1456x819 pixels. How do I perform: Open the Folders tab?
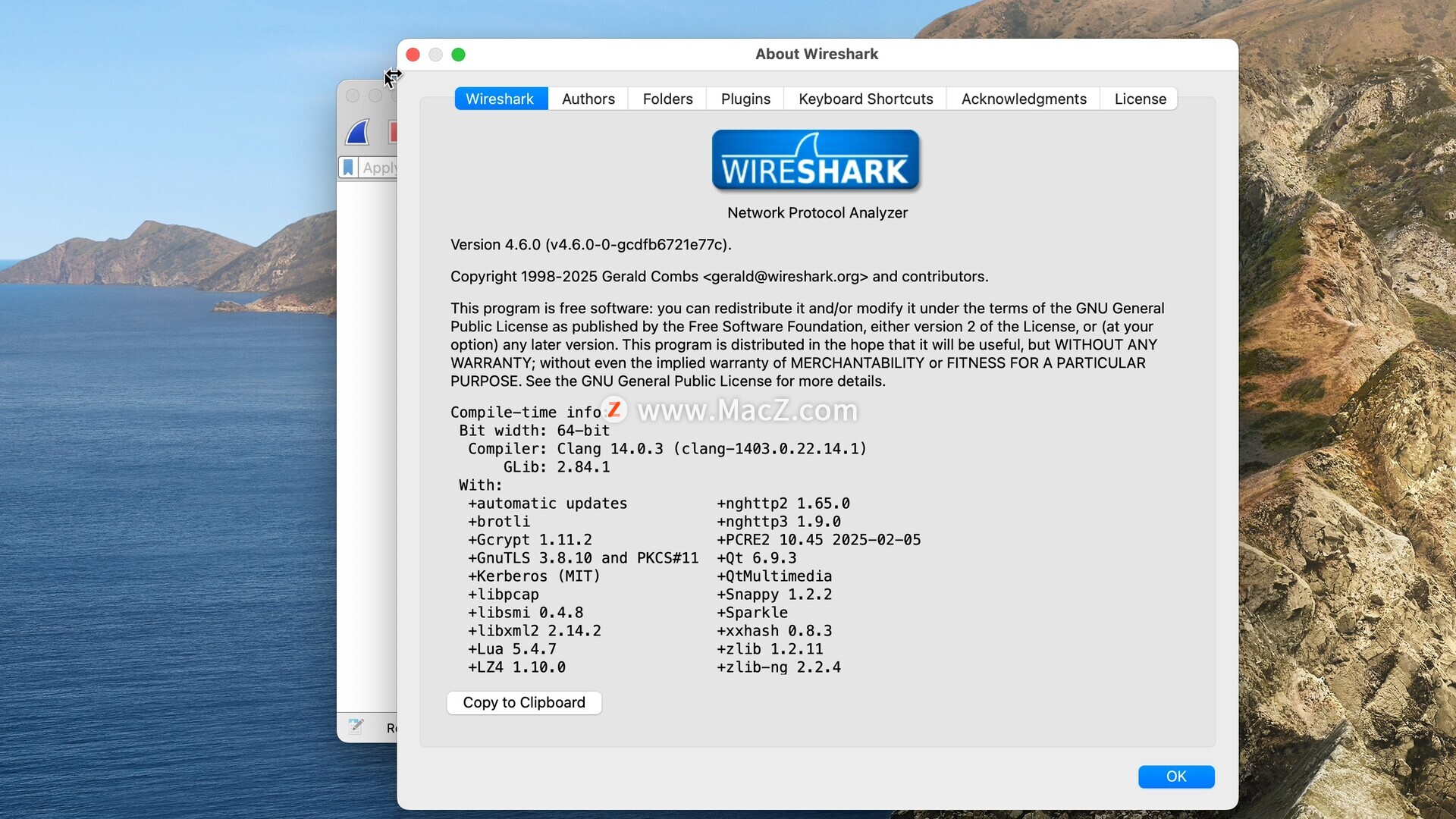click(667, 99)
